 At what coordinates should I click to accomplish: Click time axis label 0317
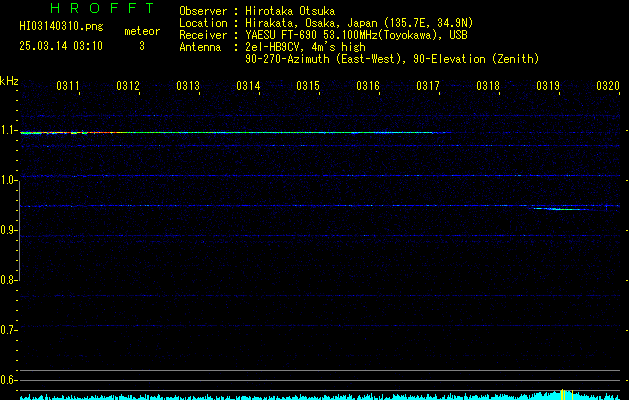tap(428, 86)
